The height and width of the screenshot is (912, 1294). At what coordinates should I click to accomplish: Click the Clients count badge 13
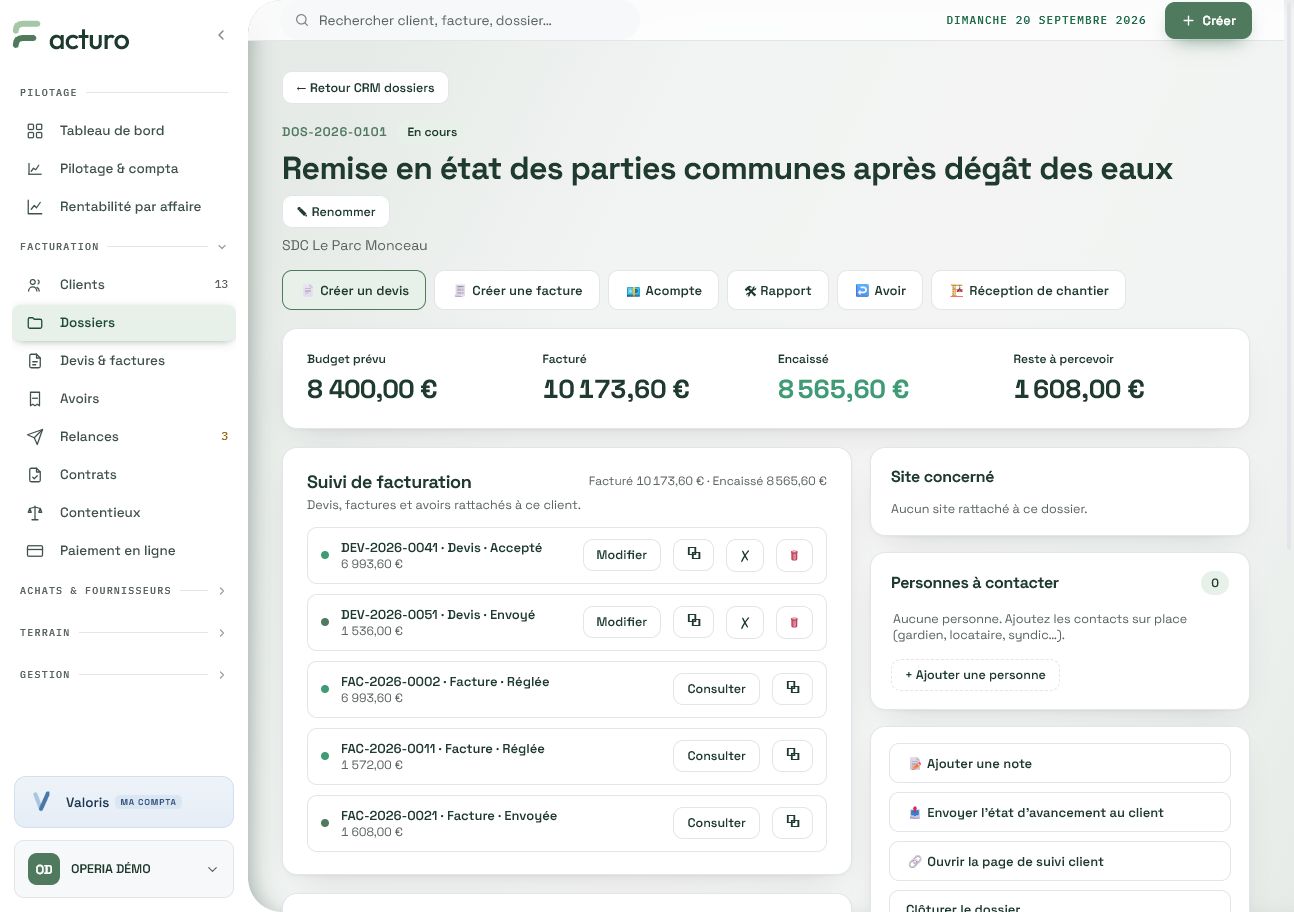[221, 285]
